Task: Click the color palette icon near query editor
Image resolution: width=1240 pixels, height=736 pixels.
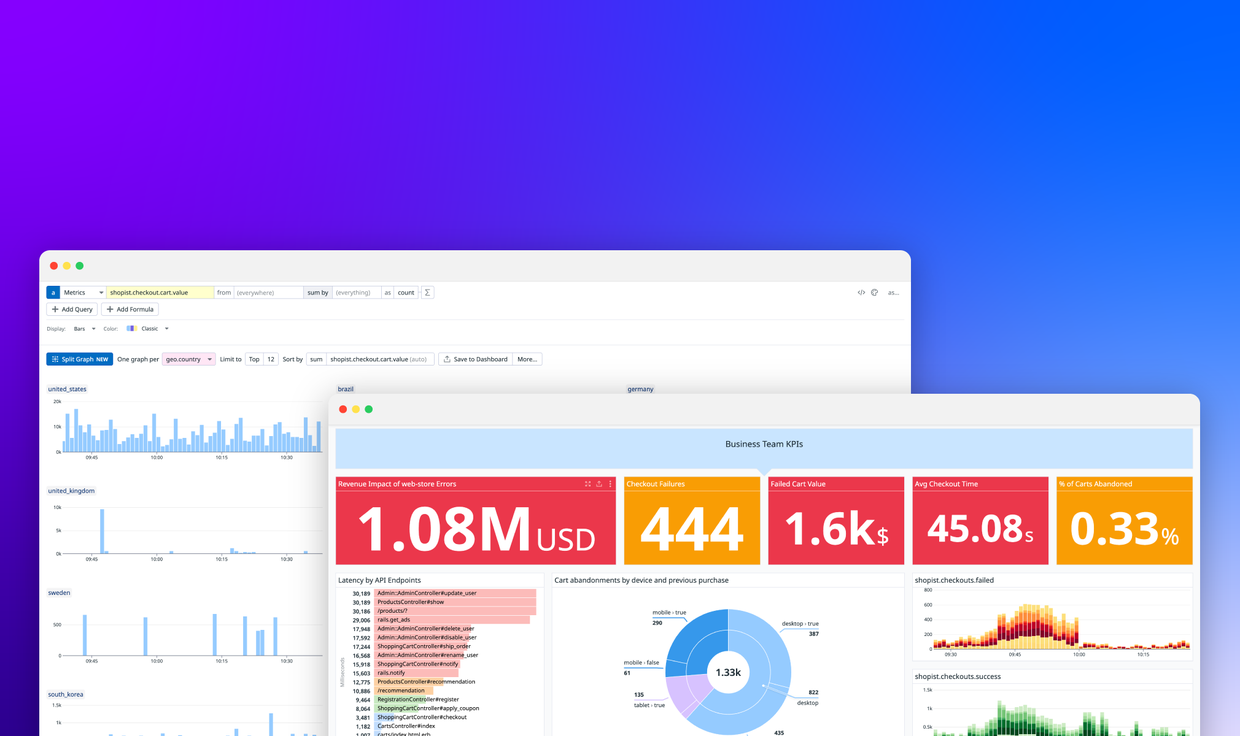Action: (874, 293)
